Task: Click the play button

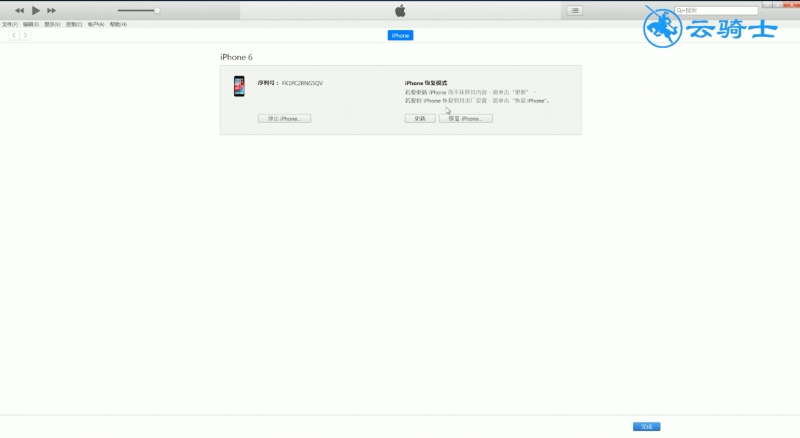Action: pos(36,10)
